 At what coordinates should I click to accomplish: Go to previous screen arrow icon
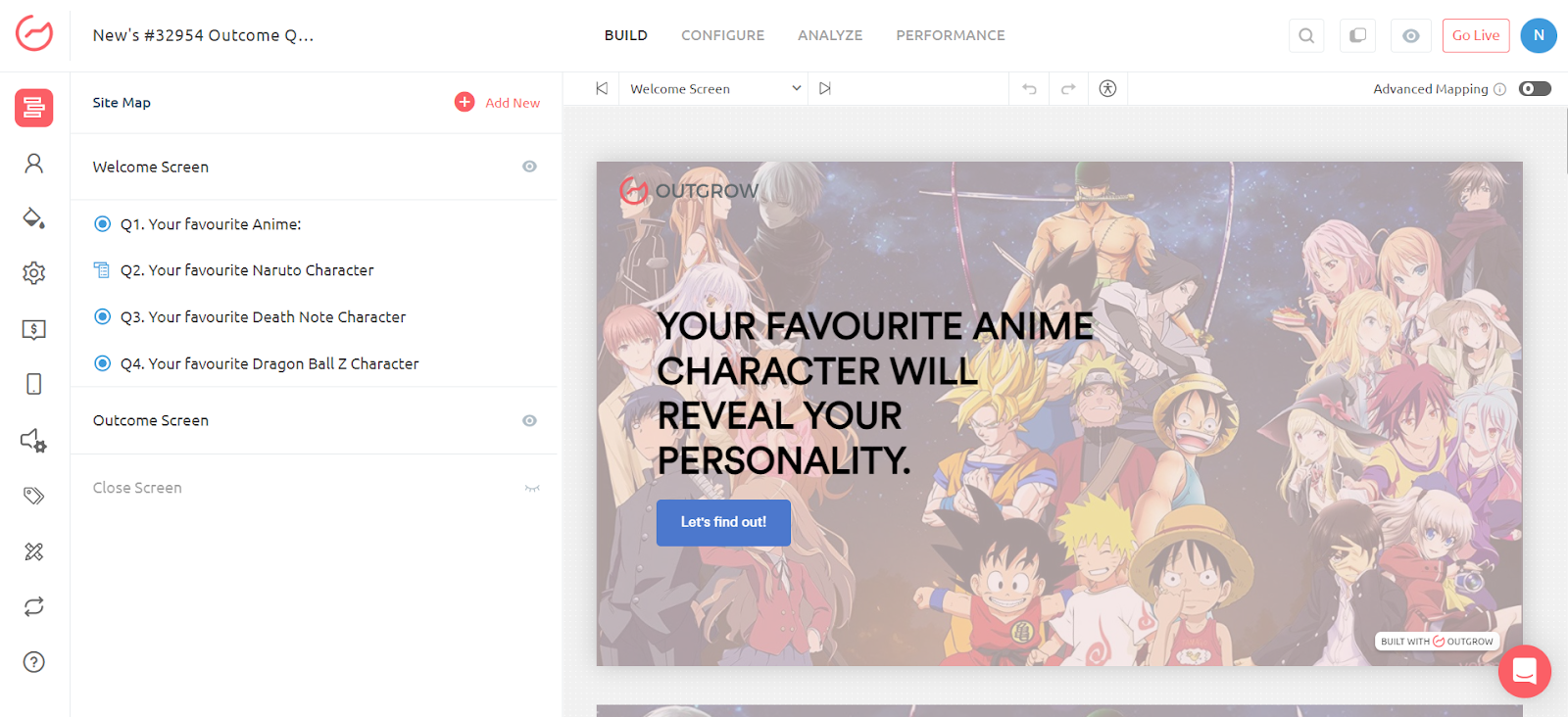tap(602, 88)
